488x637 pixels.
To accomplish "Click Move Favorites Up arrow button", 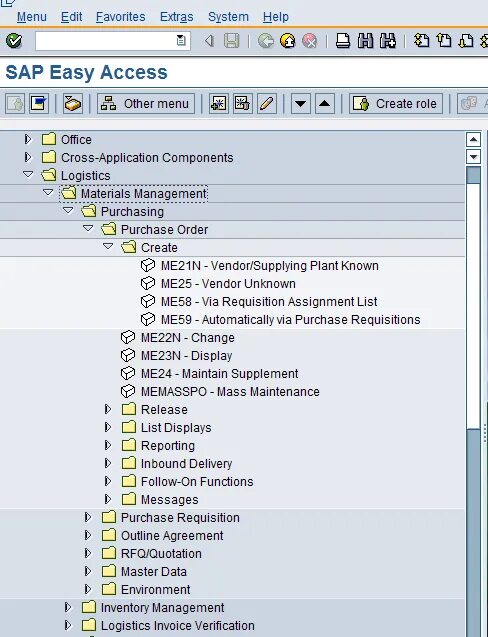I will [x=325, y=104].
